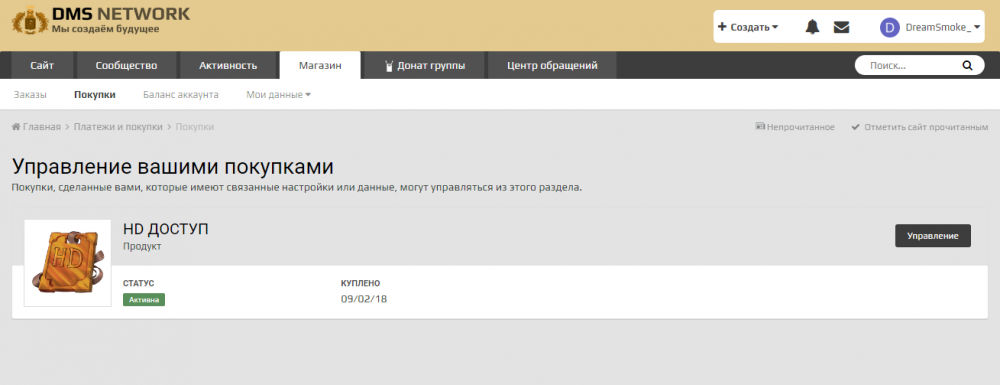Viewport: 1000px width, 385px height.
Task: Click the search magnifier icon
Action: click(967, 65)
